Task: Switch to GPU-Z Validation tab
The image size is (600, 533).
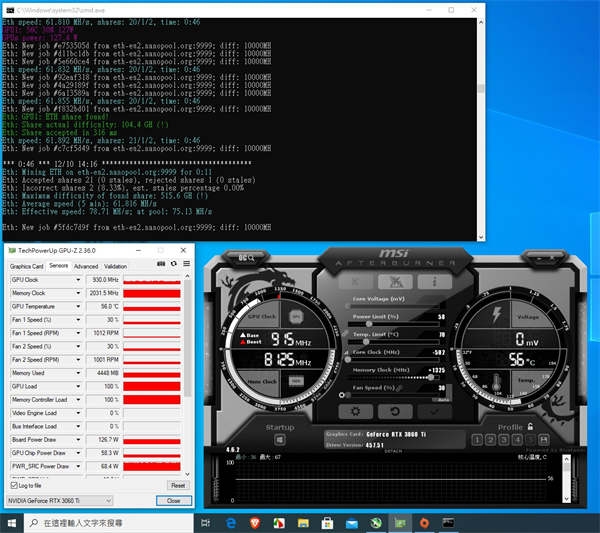Action: (x=115, y=266)
